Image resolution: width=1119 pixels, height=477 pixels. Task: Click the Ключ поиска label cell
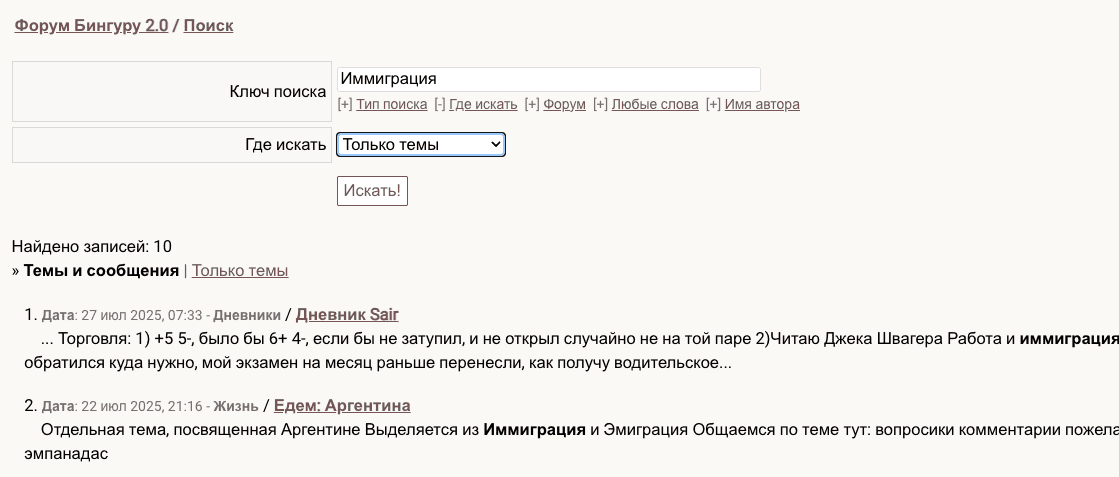coord(170,92)
